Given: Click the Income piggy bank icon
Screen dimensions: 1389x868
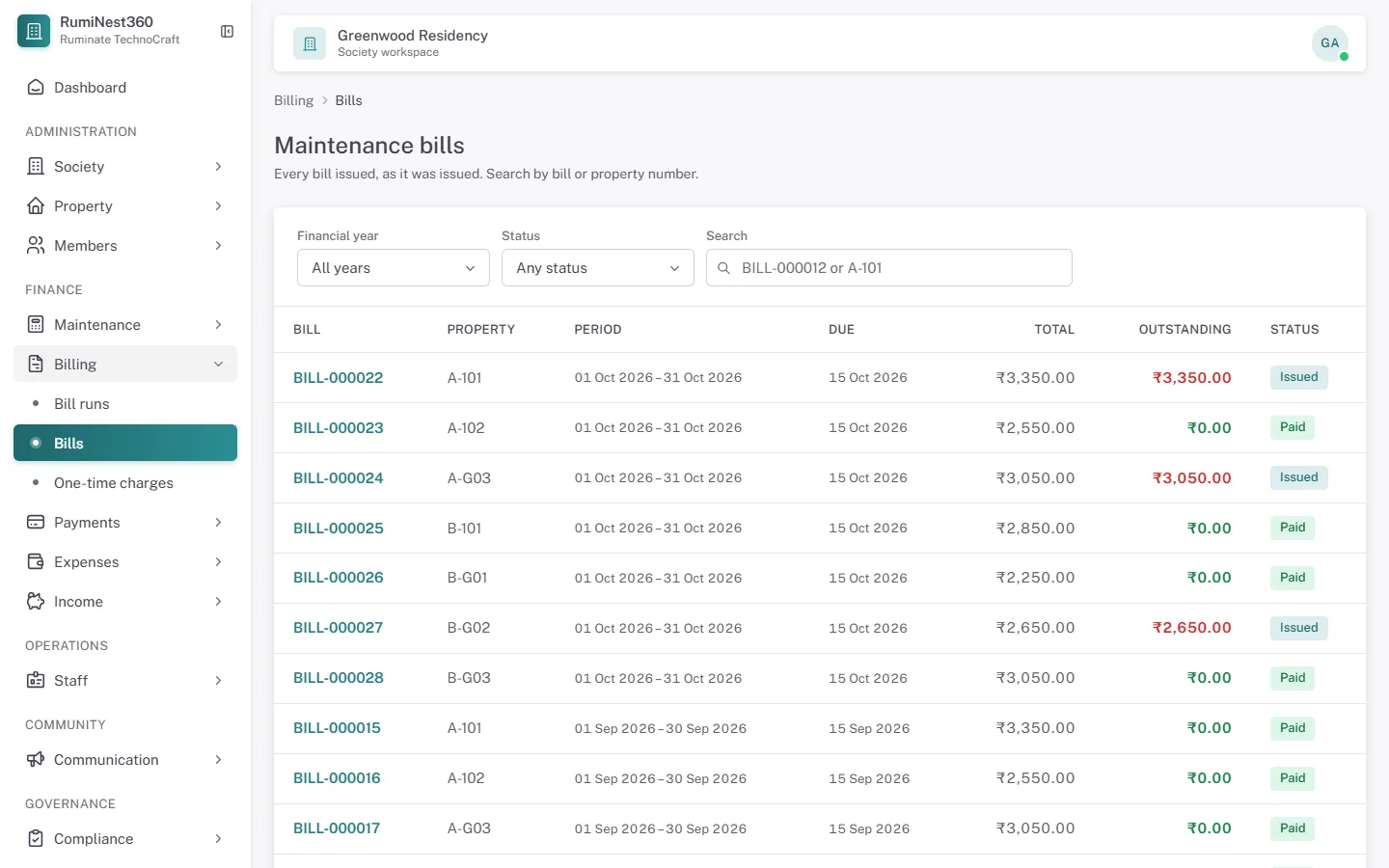Looking at the screenshot, I should point(36,602).
